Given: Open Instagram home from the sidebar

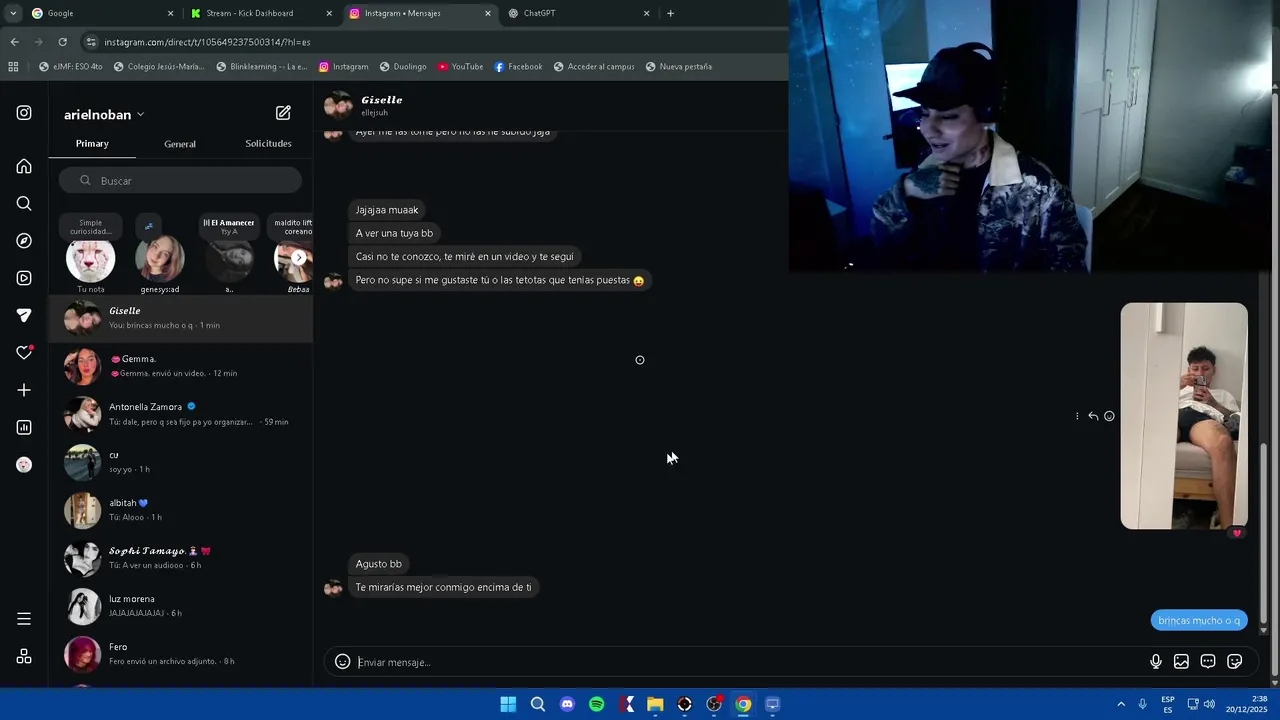Looking at the screenshot, I should (x=24, y=166).
